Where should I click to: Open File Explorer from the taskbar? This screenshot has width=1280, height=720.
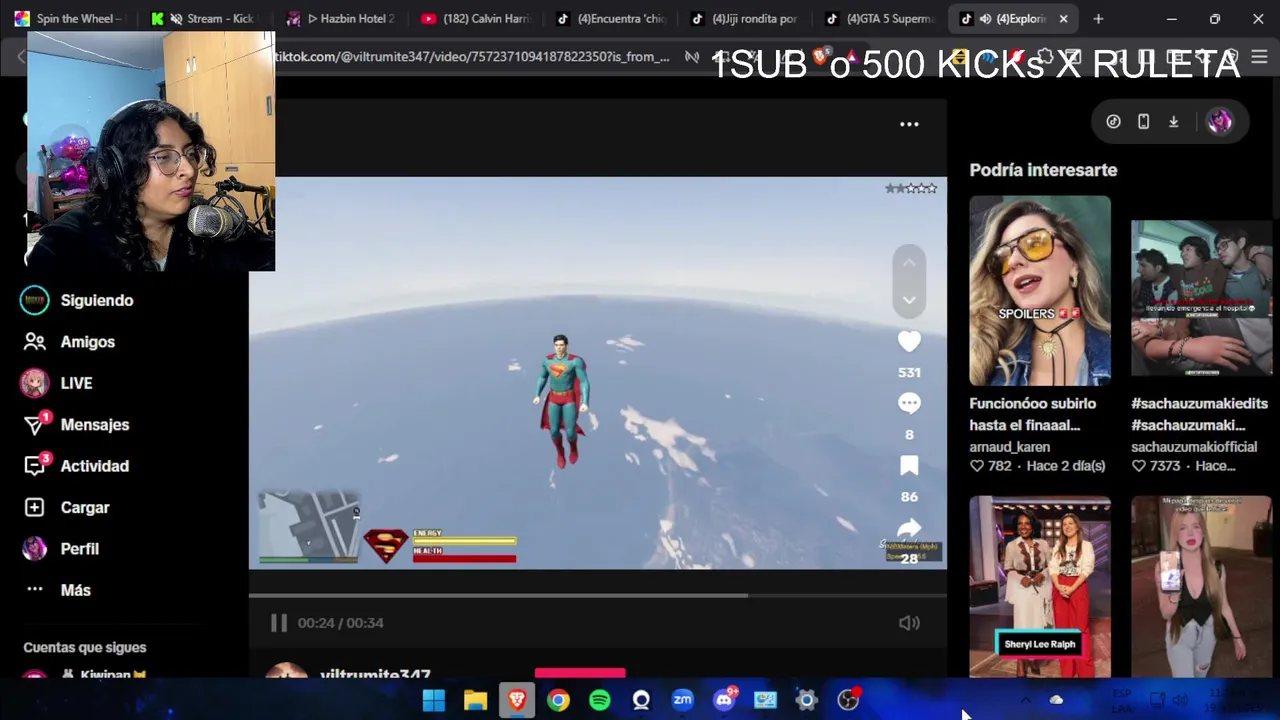[x=475, y=700]
